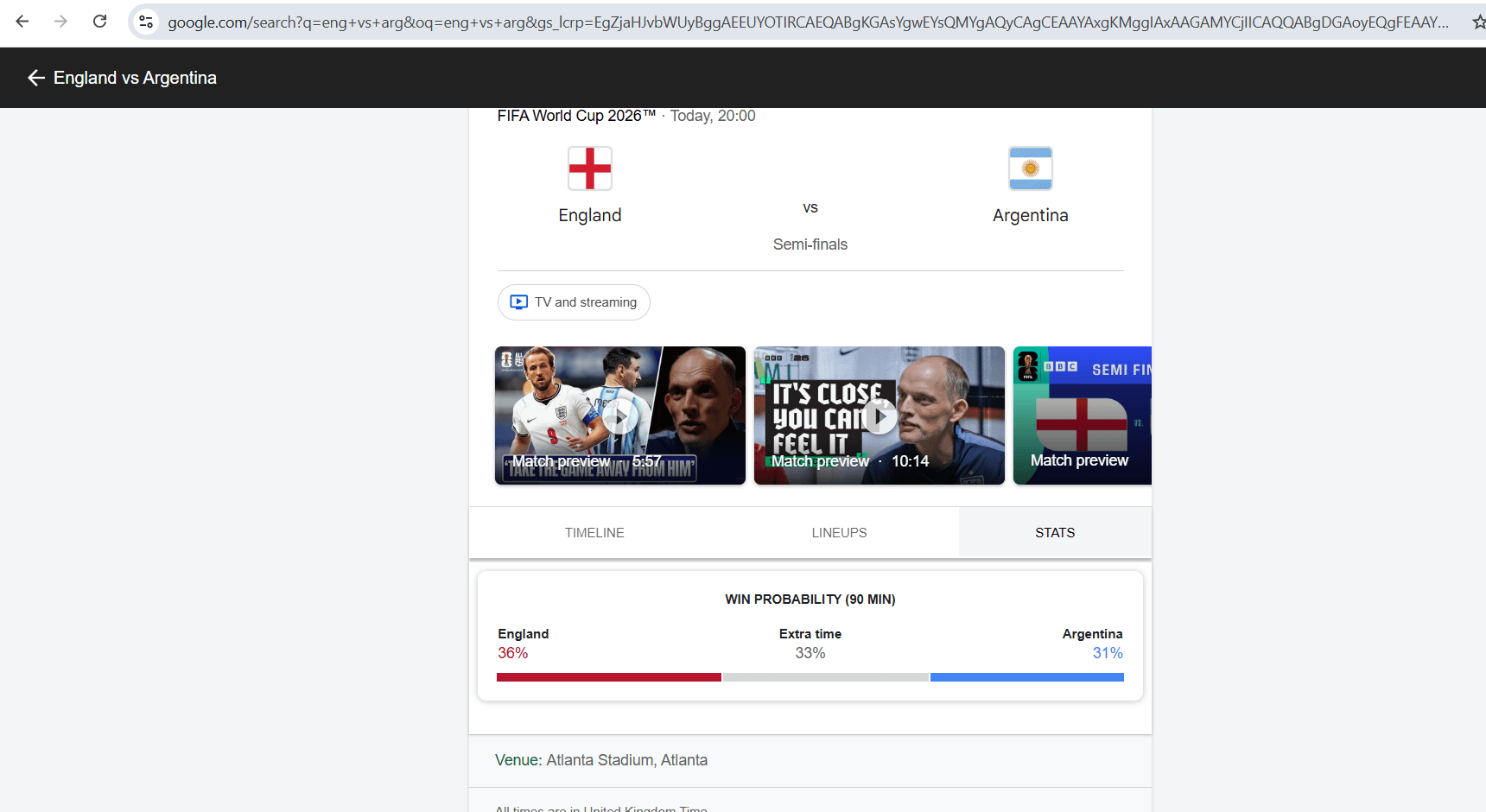1486x812 pixels.
Task: Click the England vs Argentina header title
Action: 135,78
